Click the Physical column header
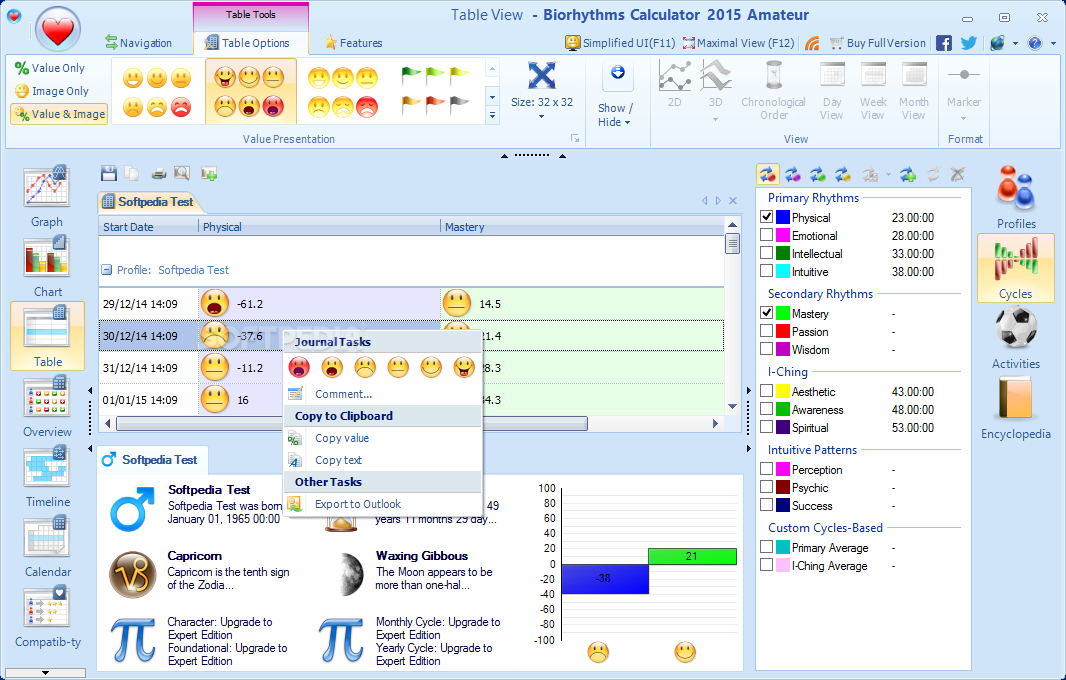 (319, 226)
